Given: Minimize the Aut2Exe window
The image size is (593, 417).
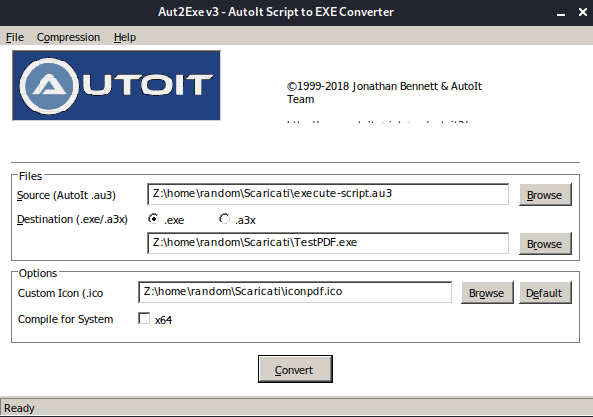Looking at the screenshot, I should click(561, 13).
